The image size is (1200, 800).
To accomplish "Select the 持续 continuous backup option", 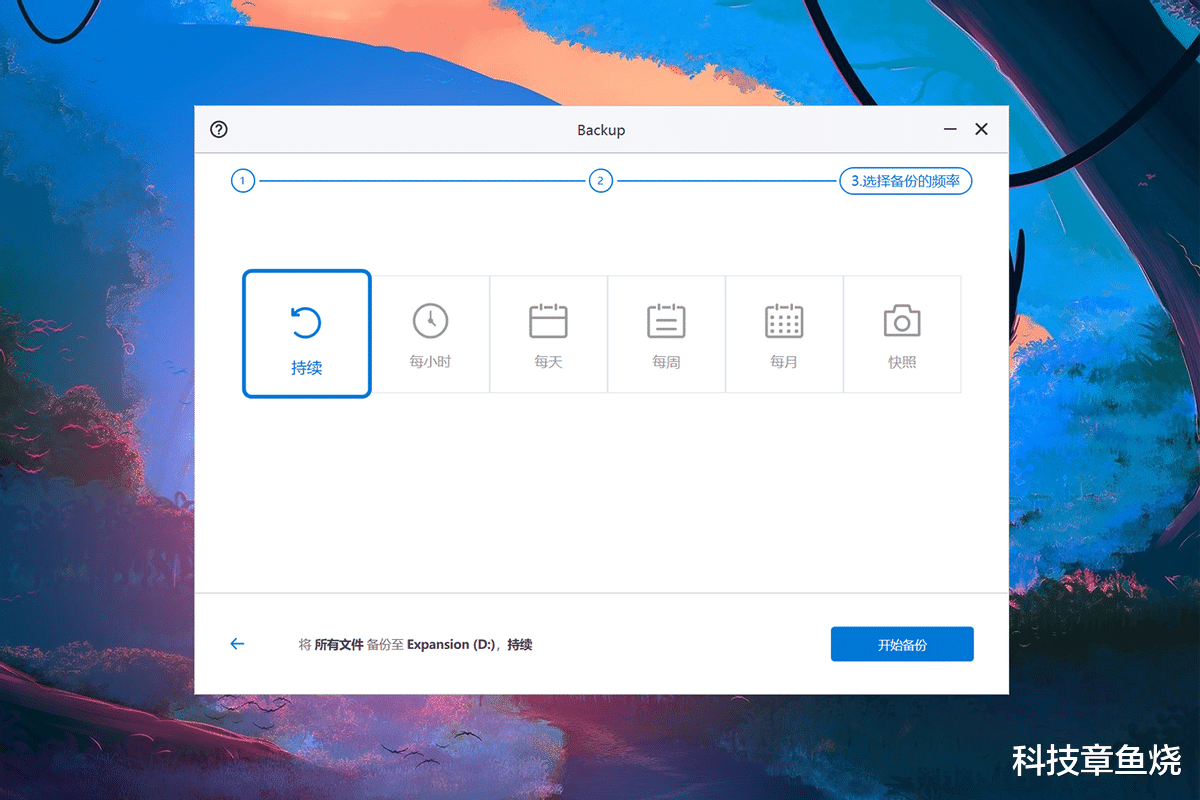I will point(307,334).
